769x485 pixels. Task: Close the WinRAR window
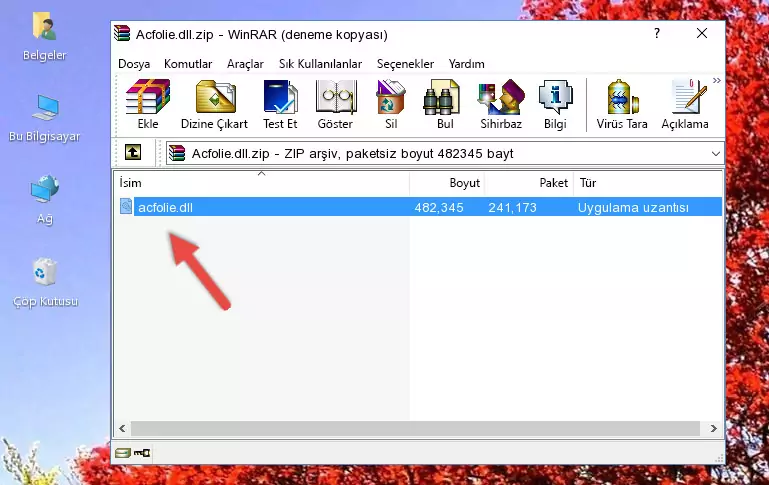click(x=702, y=33)
